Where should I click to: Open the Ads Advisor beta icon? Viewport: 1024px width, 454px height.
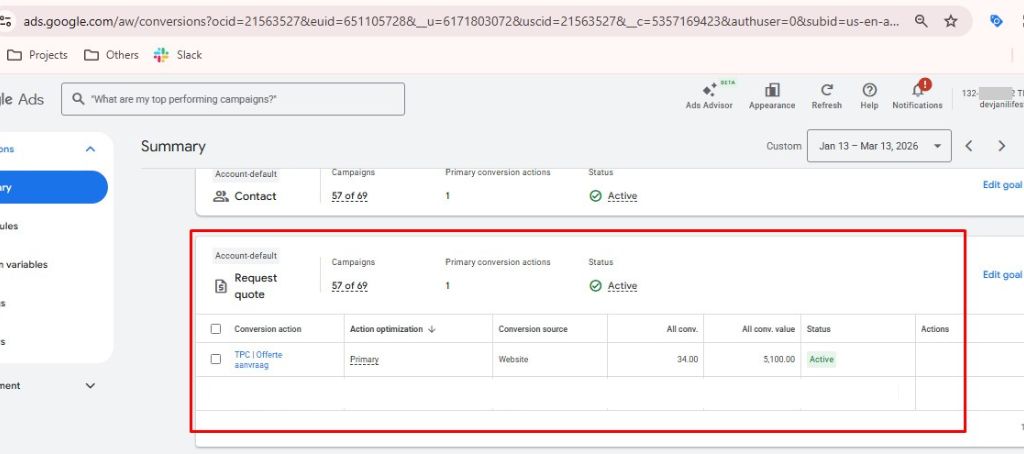pyautogui.click(x=709, y=91)
